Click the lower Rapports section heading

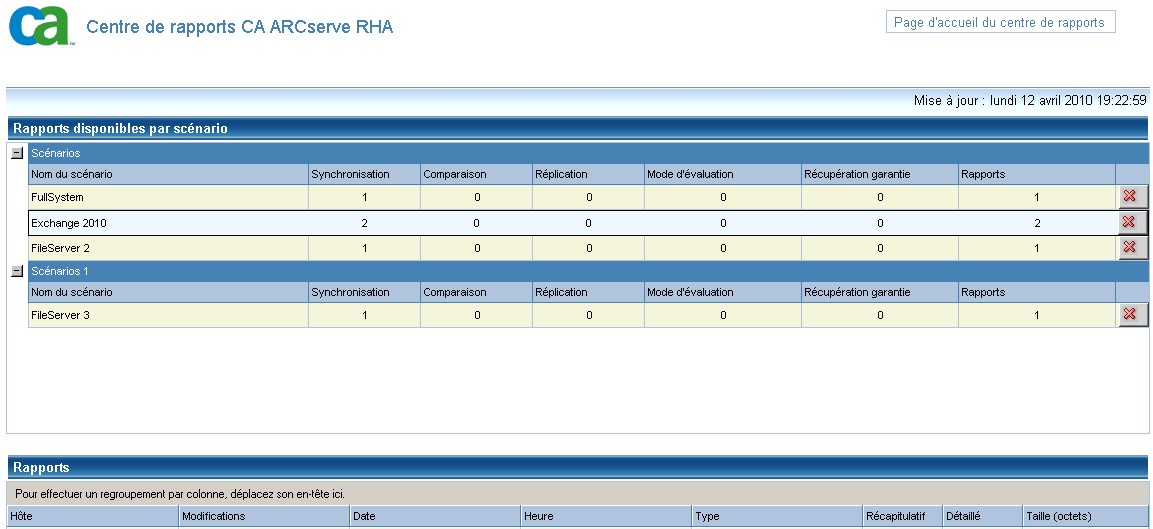[41, 467]
